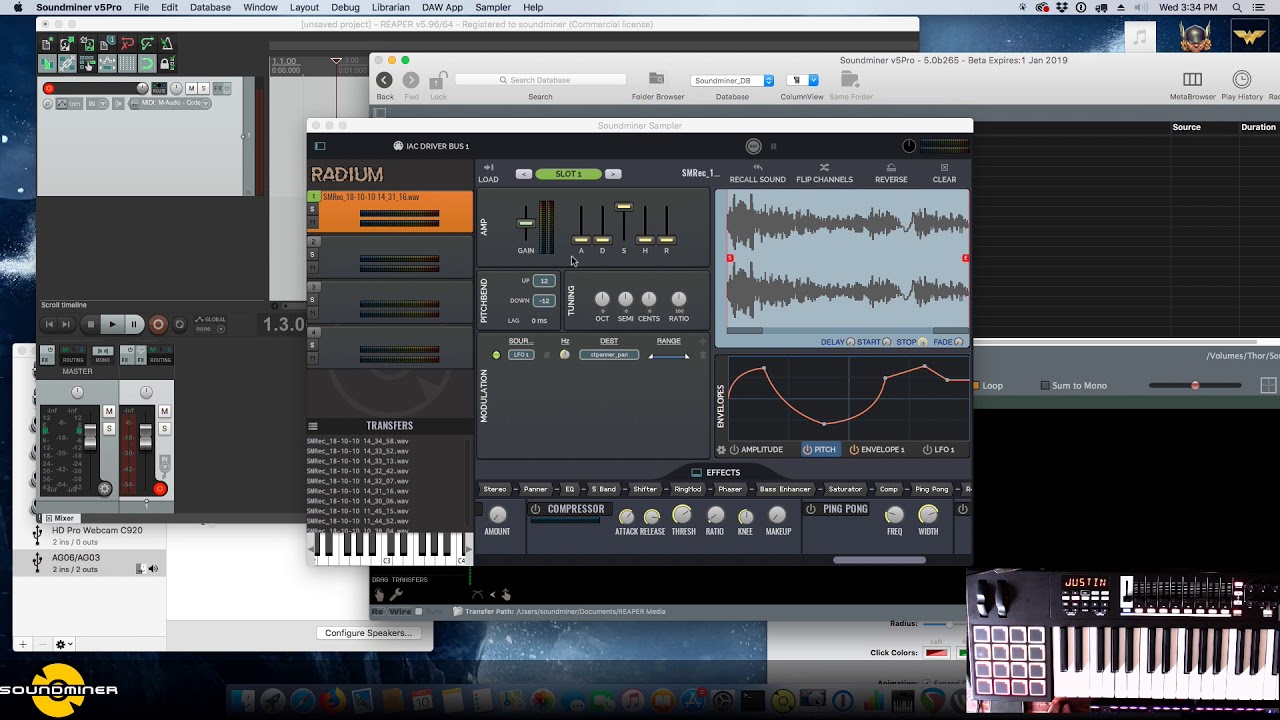Click the Flip Channels icon
The height and width of the screenshot is (720, 1280).
824,168
